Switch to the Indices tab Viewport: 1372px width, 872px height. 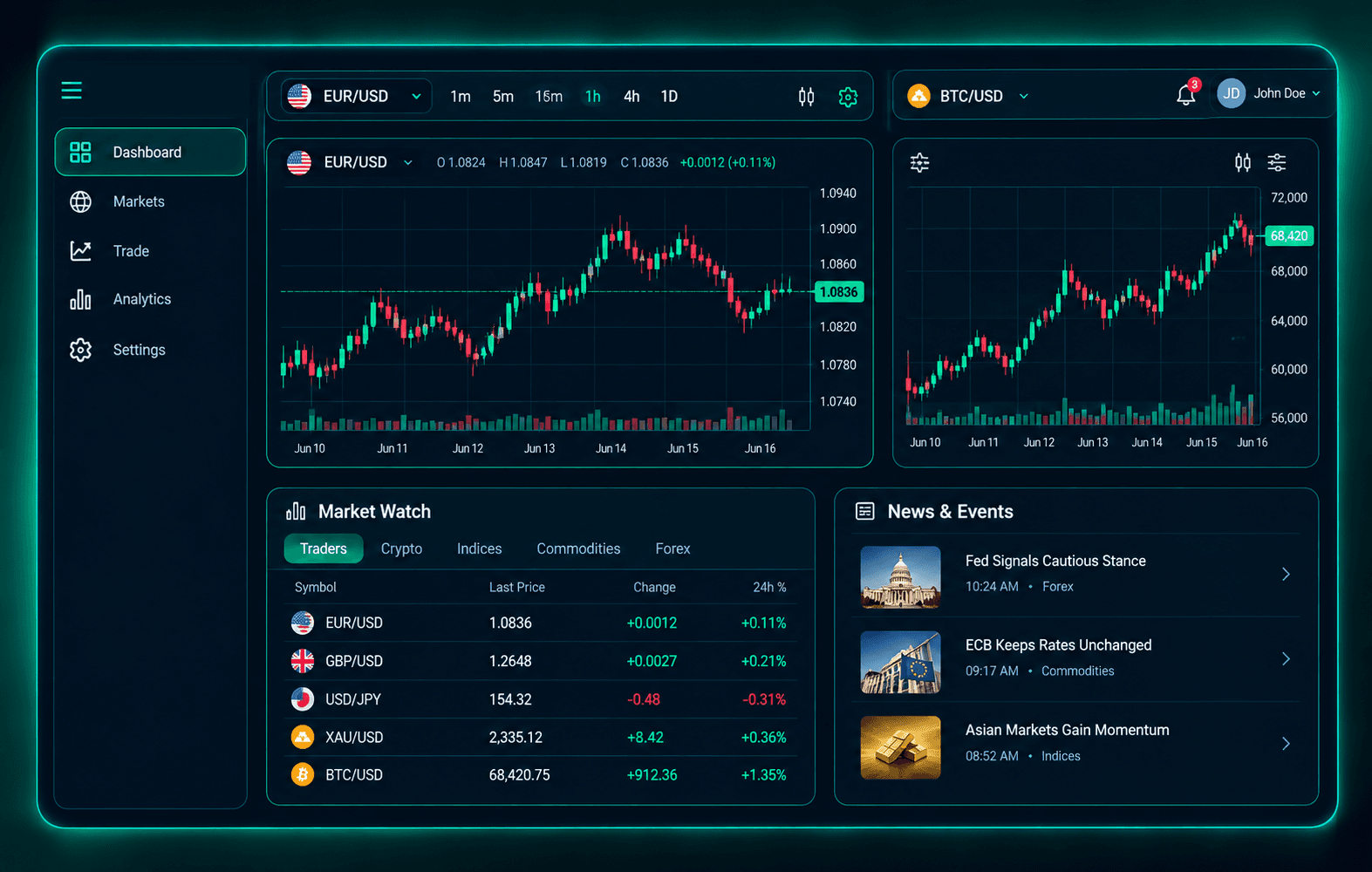[480, 548]
